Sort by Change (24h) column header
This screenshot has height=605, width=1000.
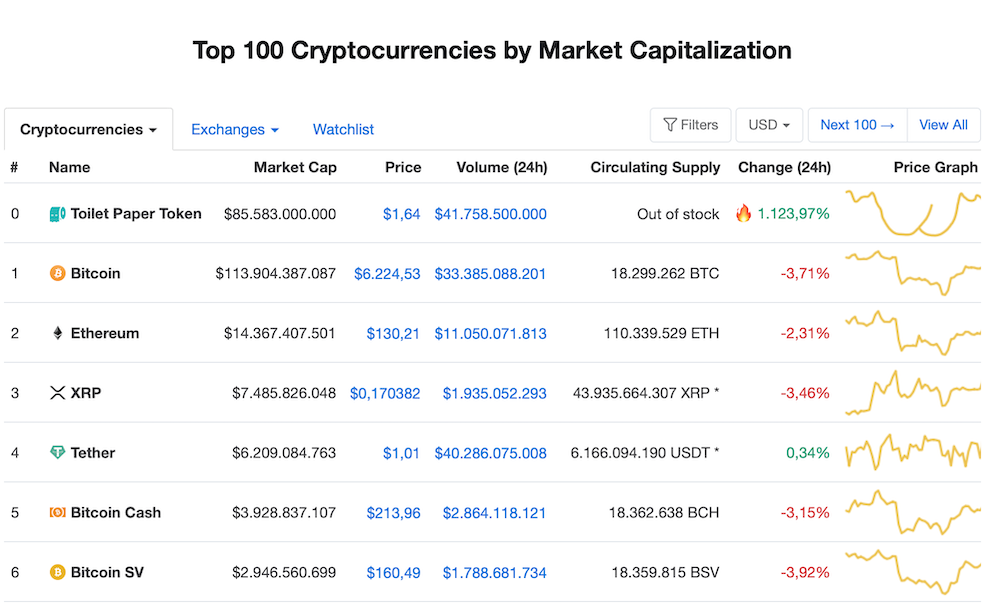784,167
